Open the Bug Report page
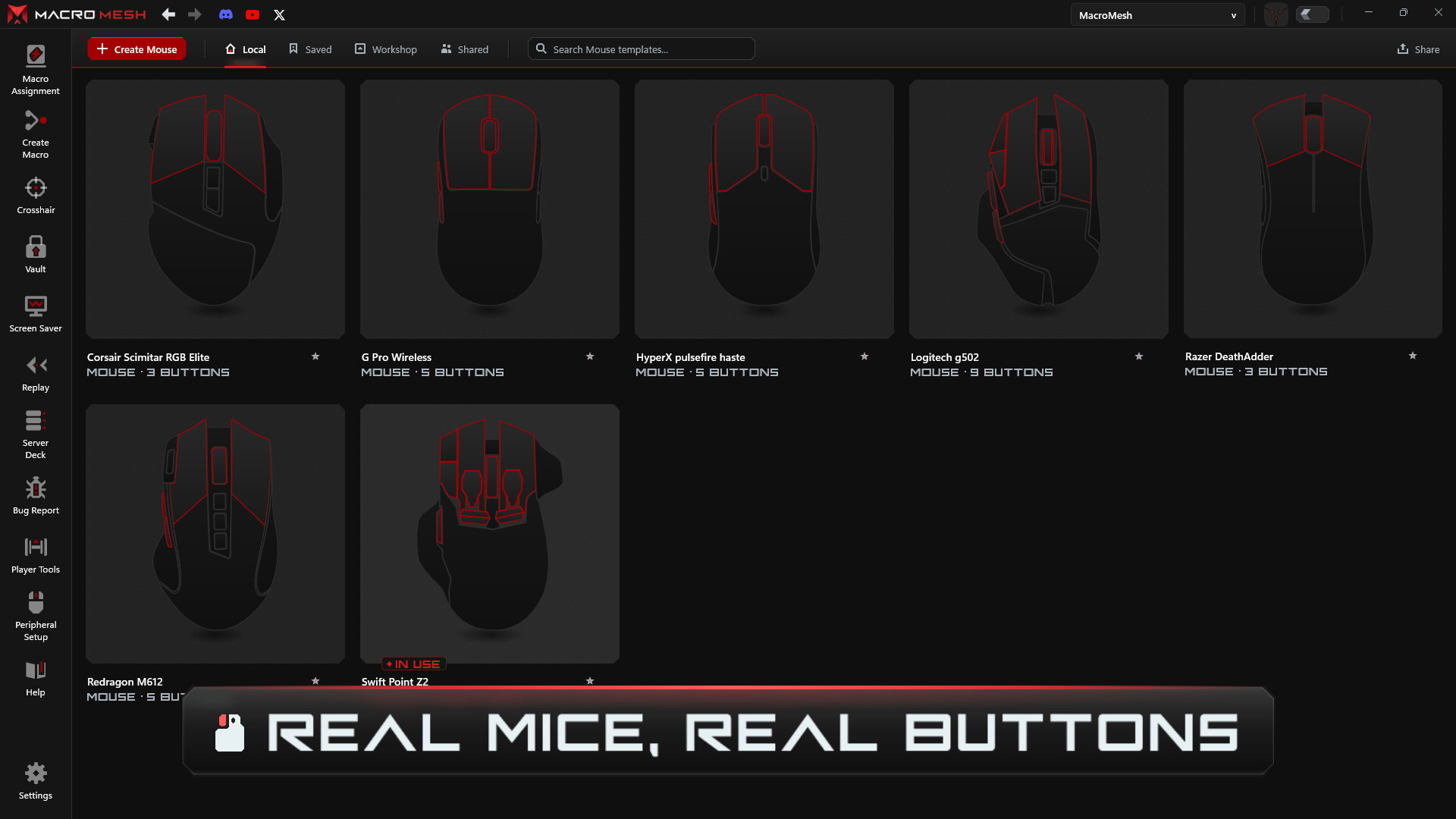Screen dimensions: 1456x819 click(36, 496)
